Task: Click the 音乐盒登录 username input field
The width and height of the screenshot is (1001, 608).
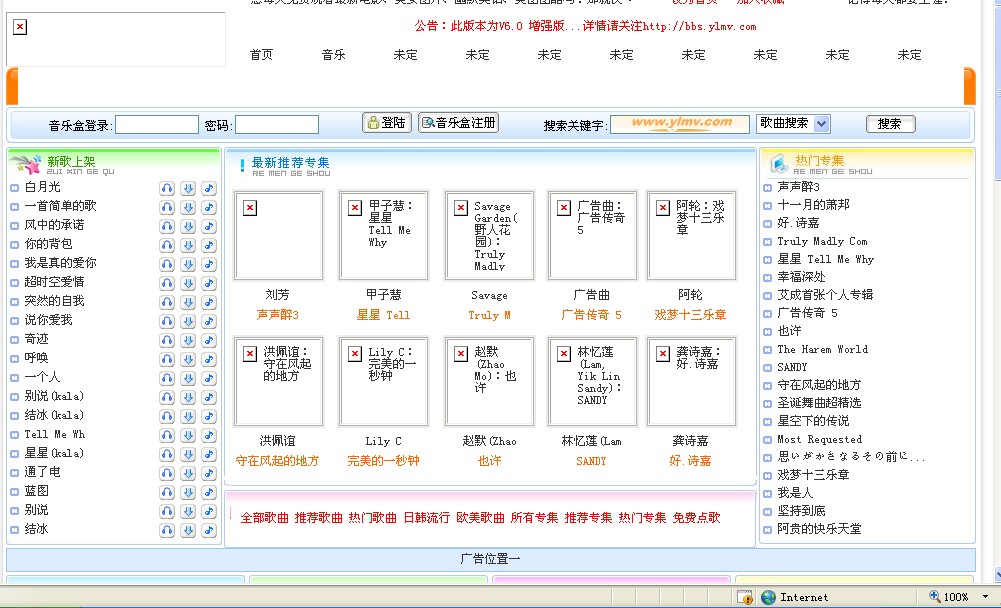Action: pos(156,125)
